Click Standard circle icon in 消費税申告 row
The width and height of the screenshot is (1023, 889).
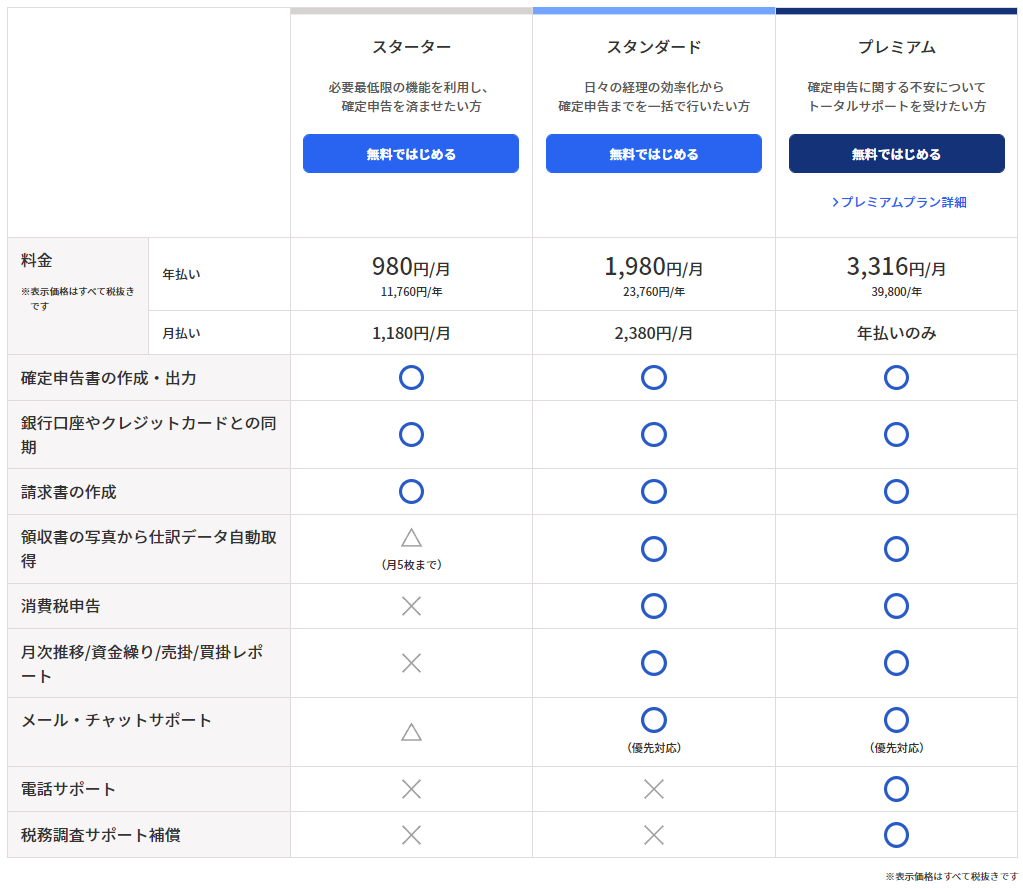(654, 606)
